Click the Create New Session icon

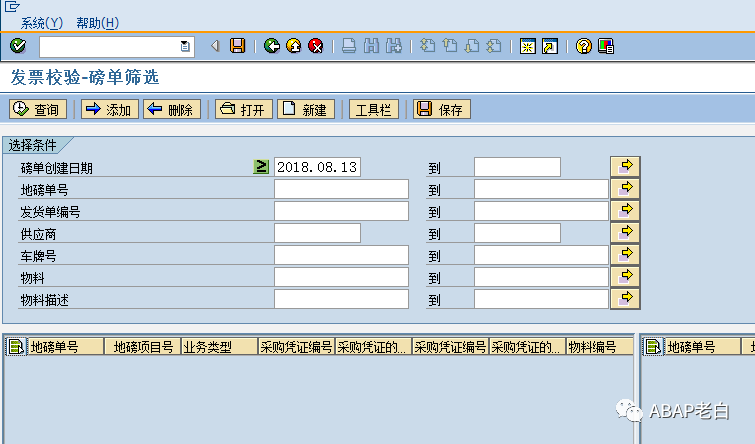coord(528,46)
